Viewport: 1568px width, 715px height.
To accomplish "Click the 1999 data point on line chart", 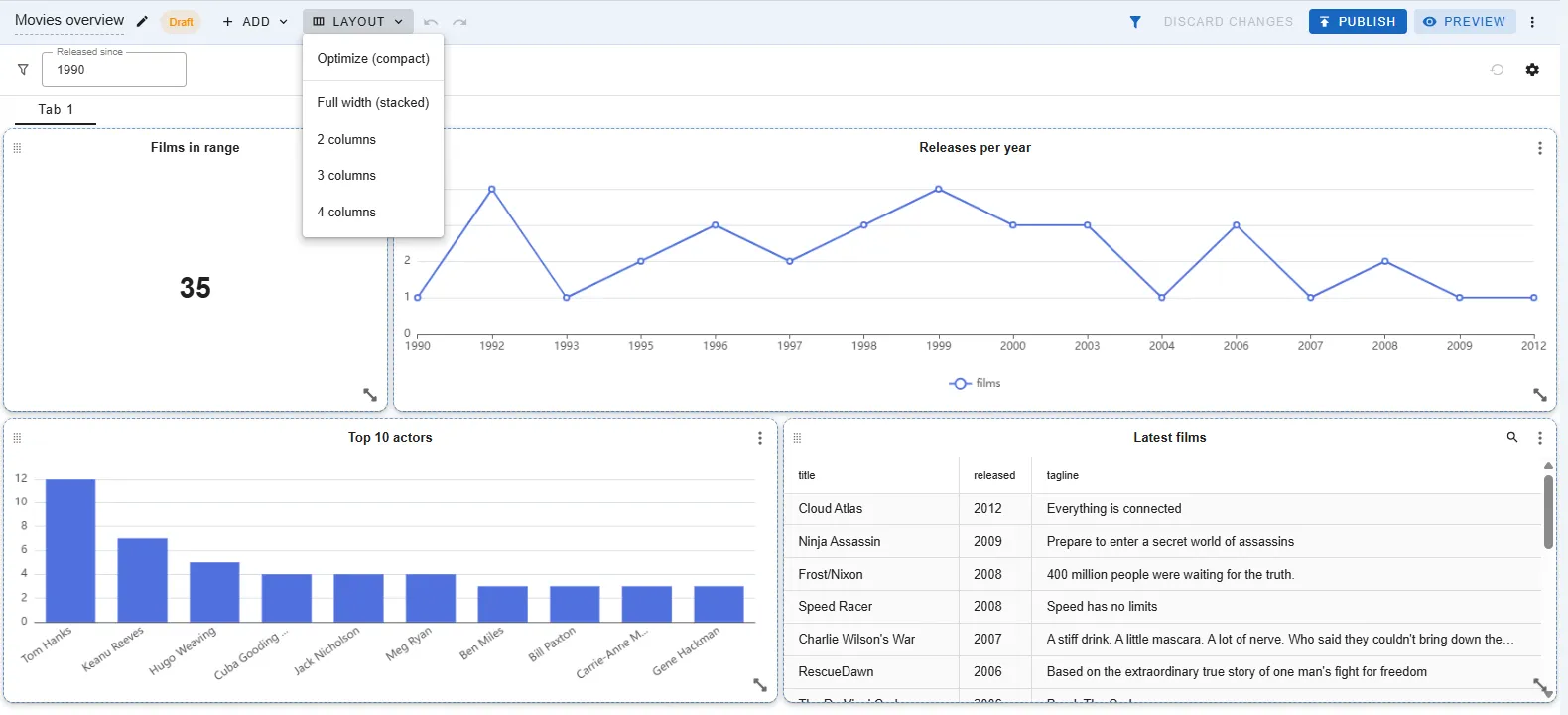I will coord(939,189).
